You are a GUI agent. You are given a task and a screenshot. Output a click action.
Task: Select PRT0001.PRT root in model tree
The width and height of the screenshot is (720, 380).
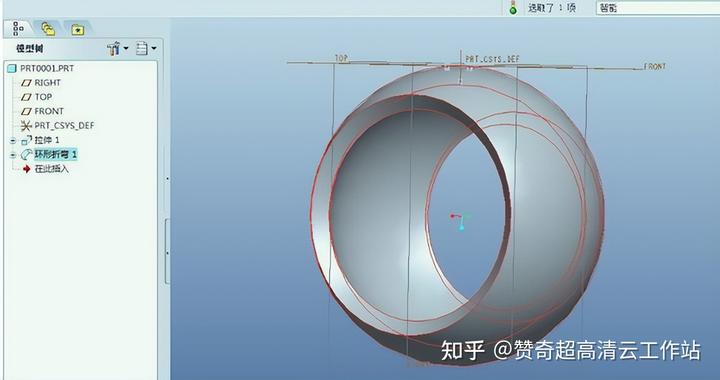point(46,68)
